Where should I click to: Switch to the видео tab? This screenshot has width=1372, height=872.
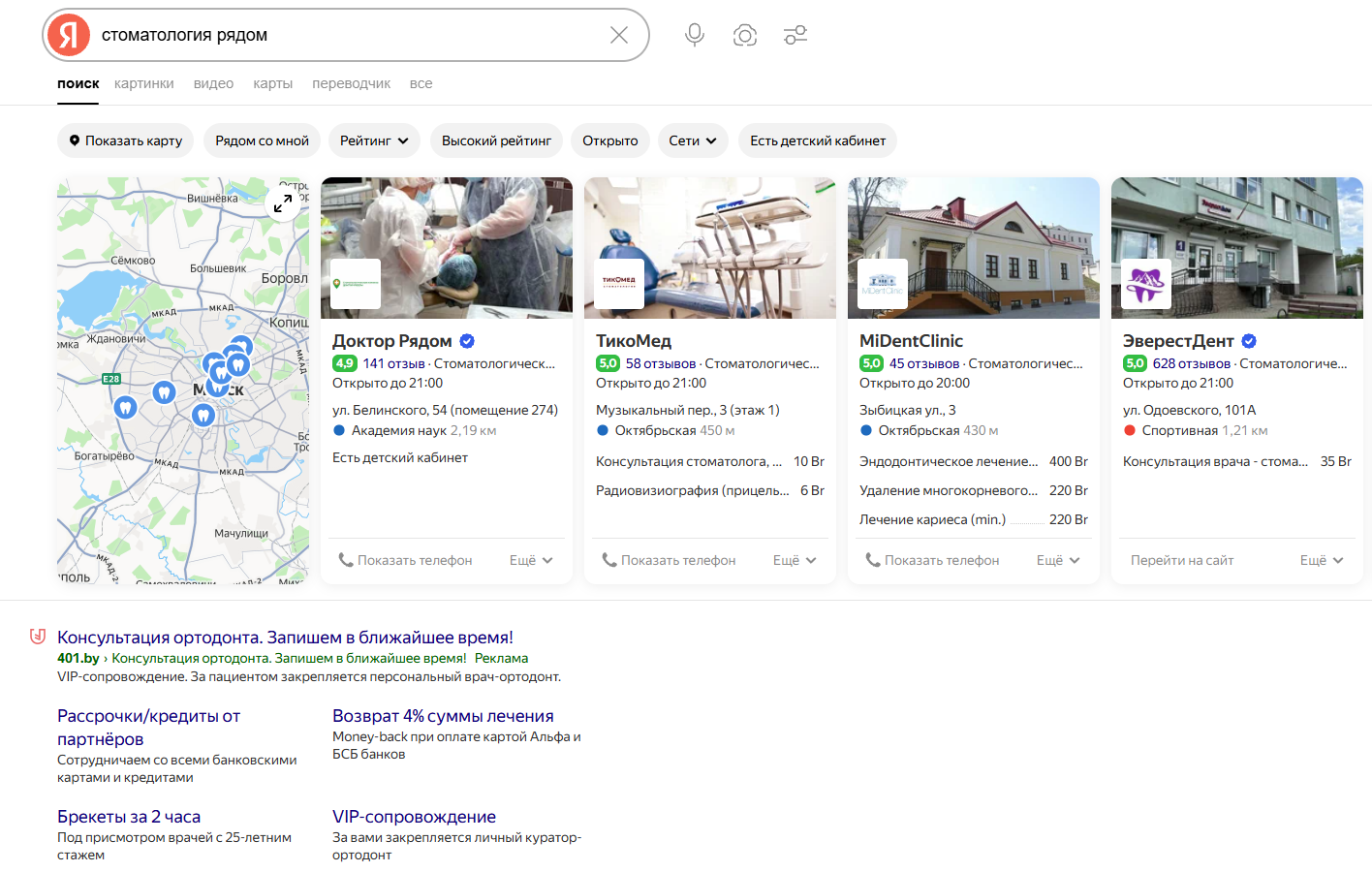pos(213,83)
